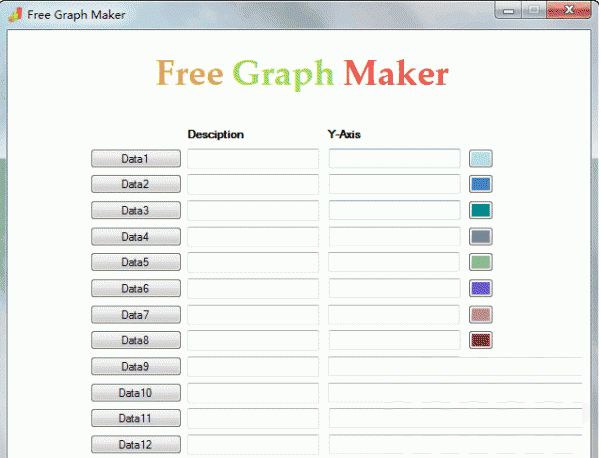
Task: Click the Description field for Data3
Action: [253, 210]
